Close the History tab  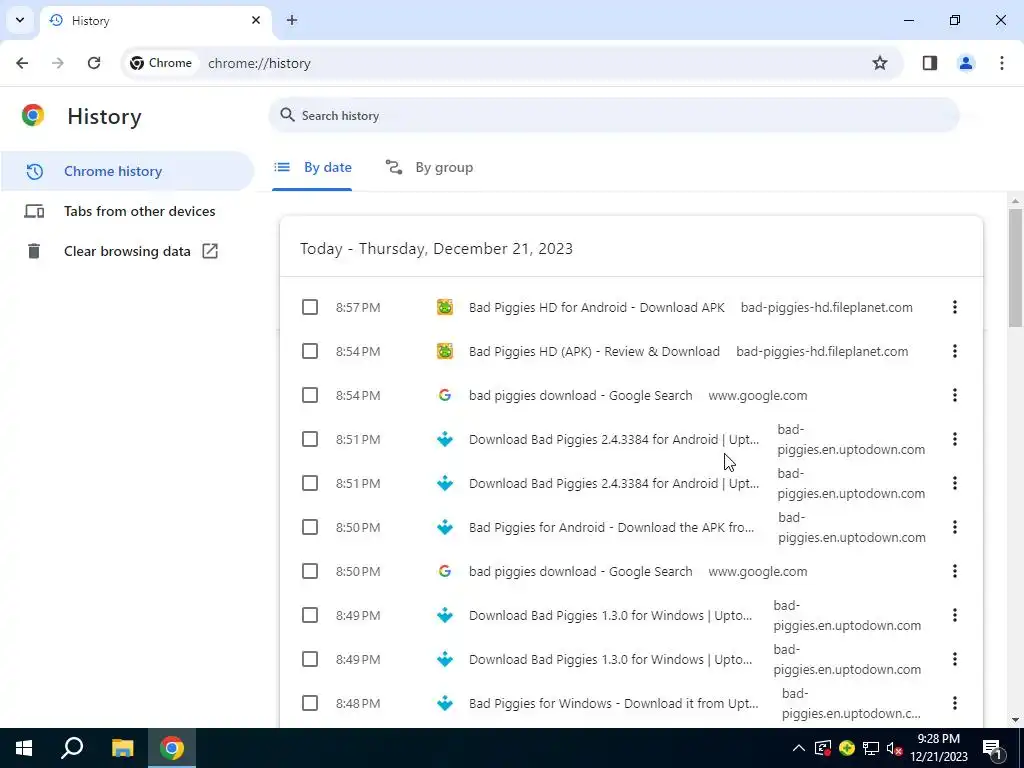[x=256, y=20]
